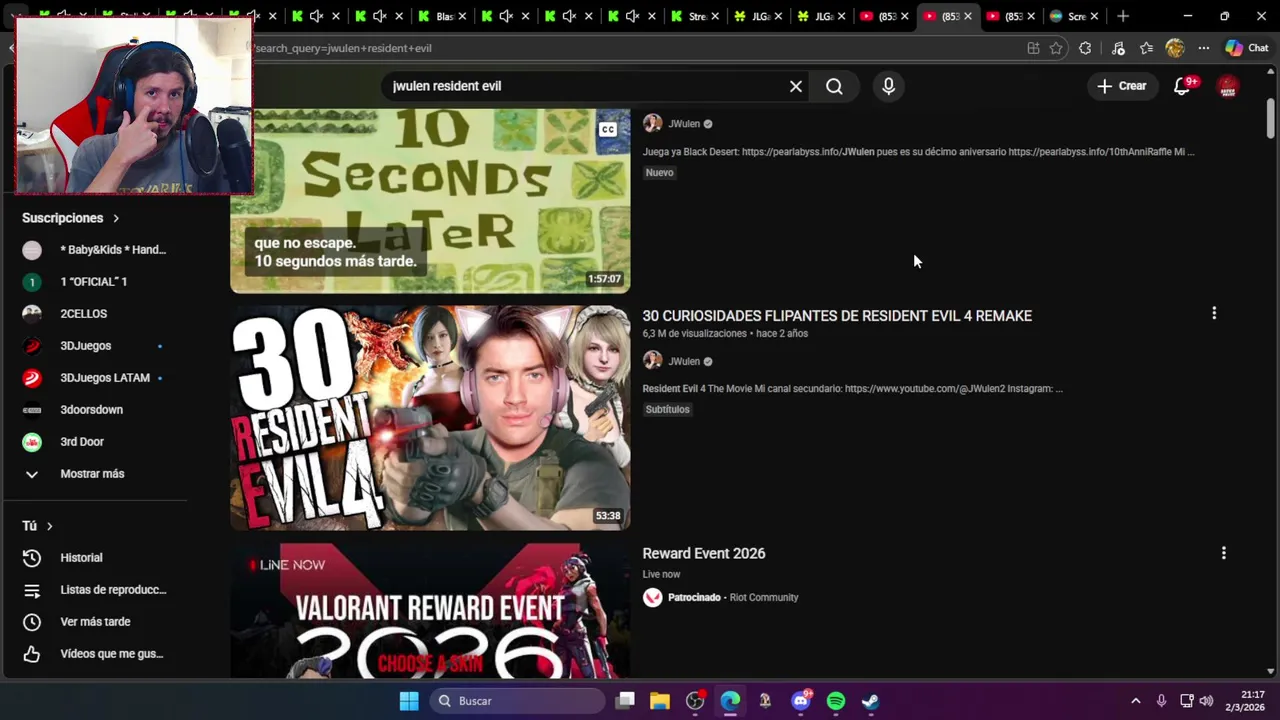
Task: Click the taskbar Buscar search box
Action: coord(518,701)
